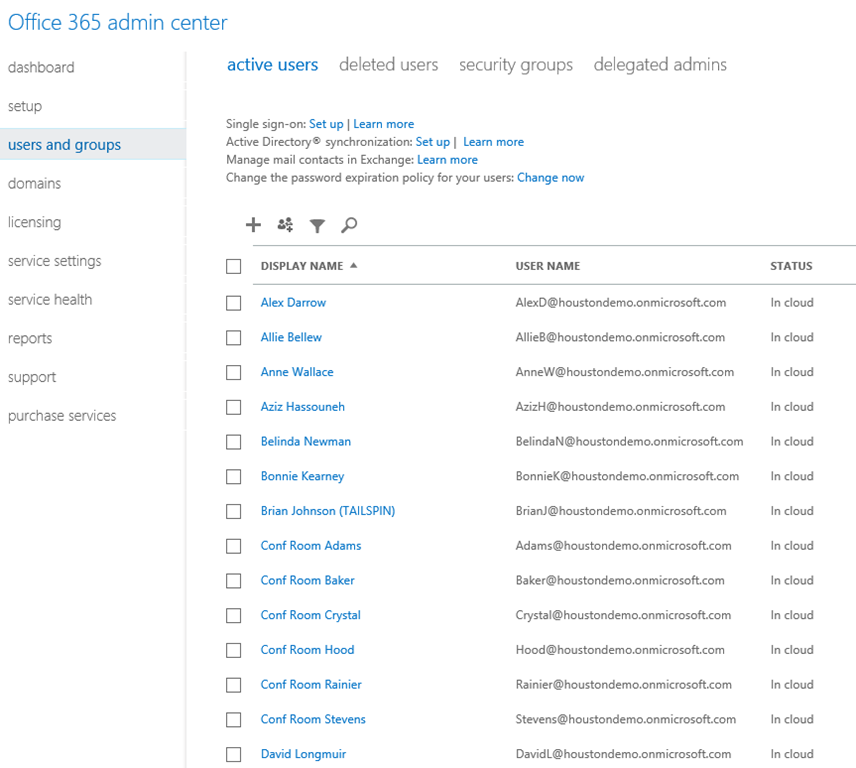The image size is (856, 768).
Task: Toggle the select-all checkbox in header
Action: (234, 266)
